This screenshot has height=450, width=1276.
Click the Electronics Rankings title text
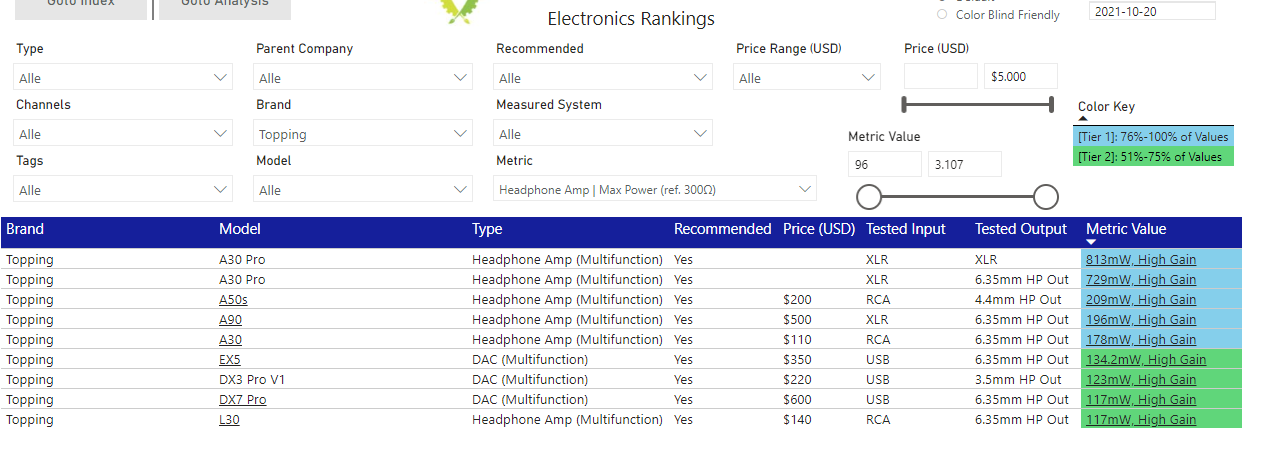click(x=631, y=19)
